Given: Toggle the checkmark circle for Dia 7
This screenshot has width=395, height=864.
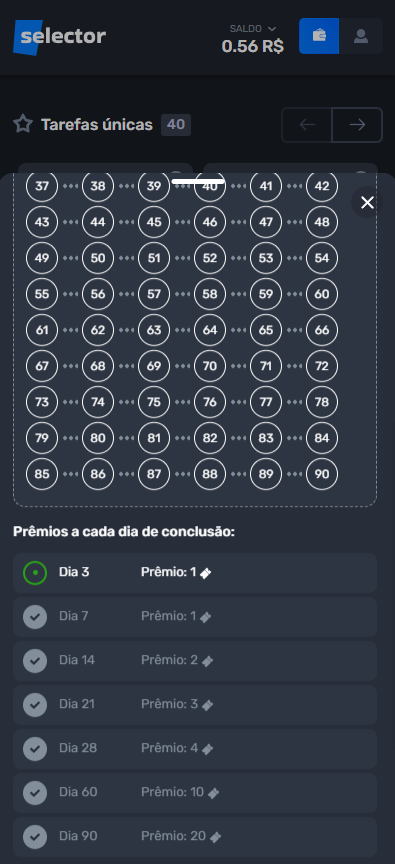Looking at the screenshot, I should coord(35,617).
